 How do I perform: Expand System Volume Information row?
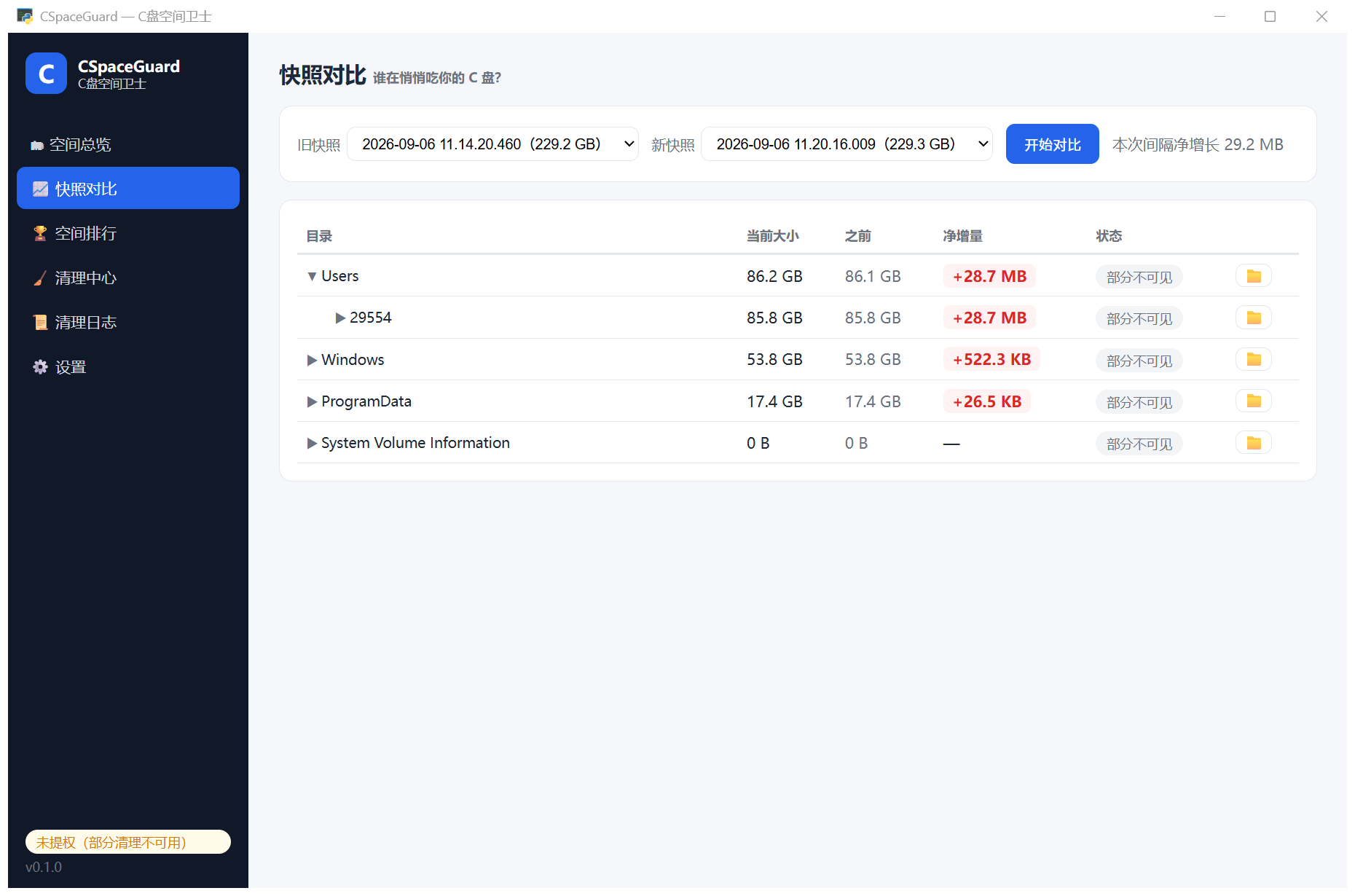pos(312,443)
